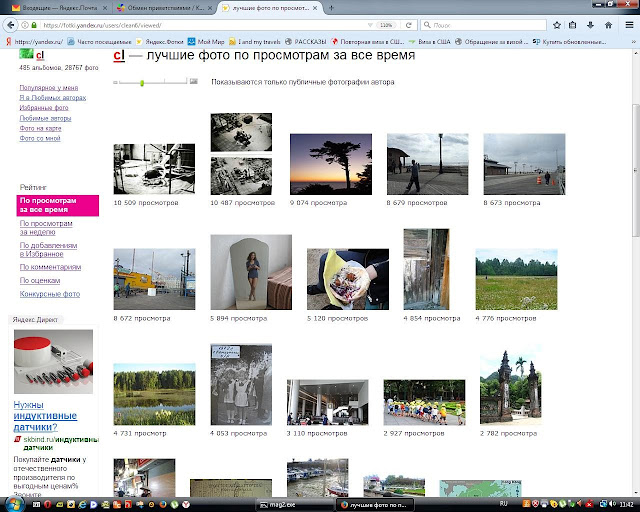Screen dimensions: 640x512
Task: Reset the 110% zoom level indicator
Action: tap(386, 25)
